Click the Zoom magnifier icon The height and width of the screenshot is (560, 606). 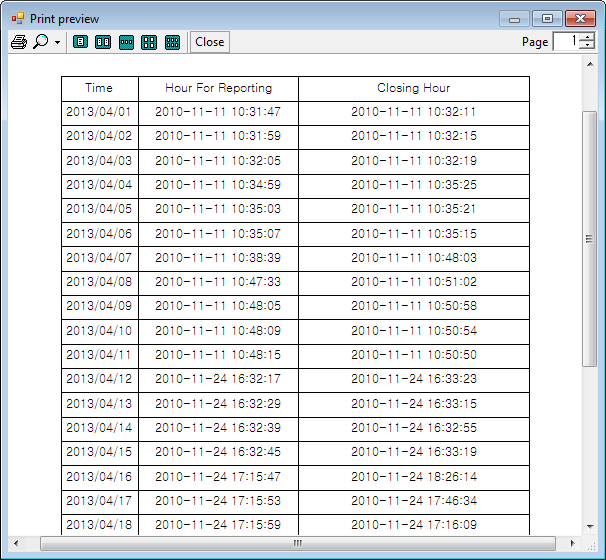41,42
